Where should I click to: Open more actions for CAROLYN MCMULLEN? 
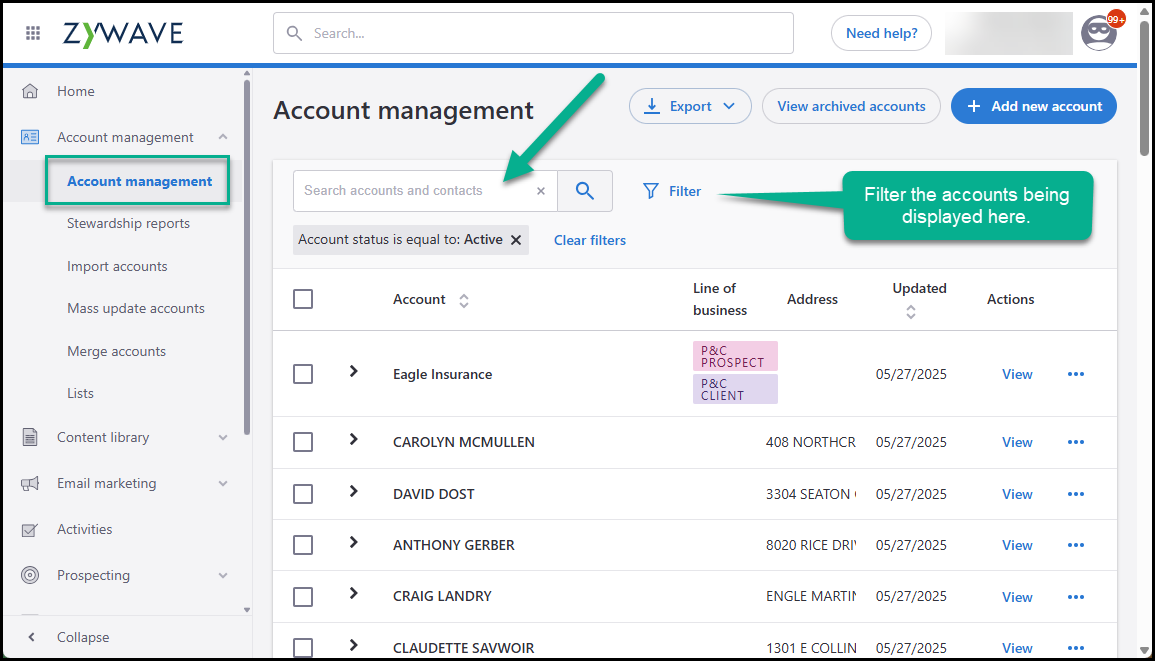coord(1075,442)
